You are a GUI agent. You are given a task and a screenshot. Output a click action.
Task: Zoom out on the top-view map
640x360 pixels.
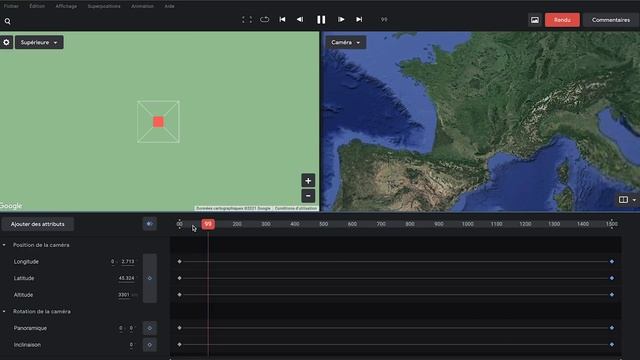click(x=308, y=196)
